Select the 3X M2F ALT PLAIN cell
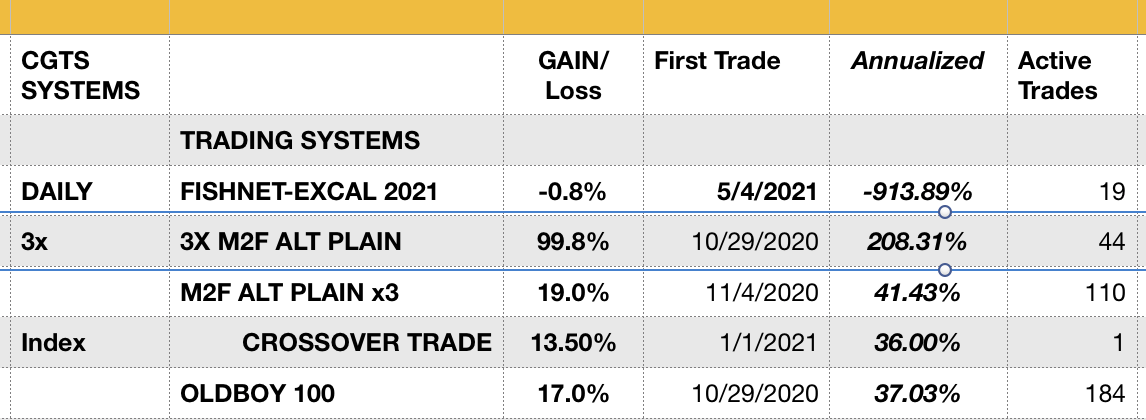Image resolution: width=1146 pixels, height=420 pixels. [x=337, y=242]
